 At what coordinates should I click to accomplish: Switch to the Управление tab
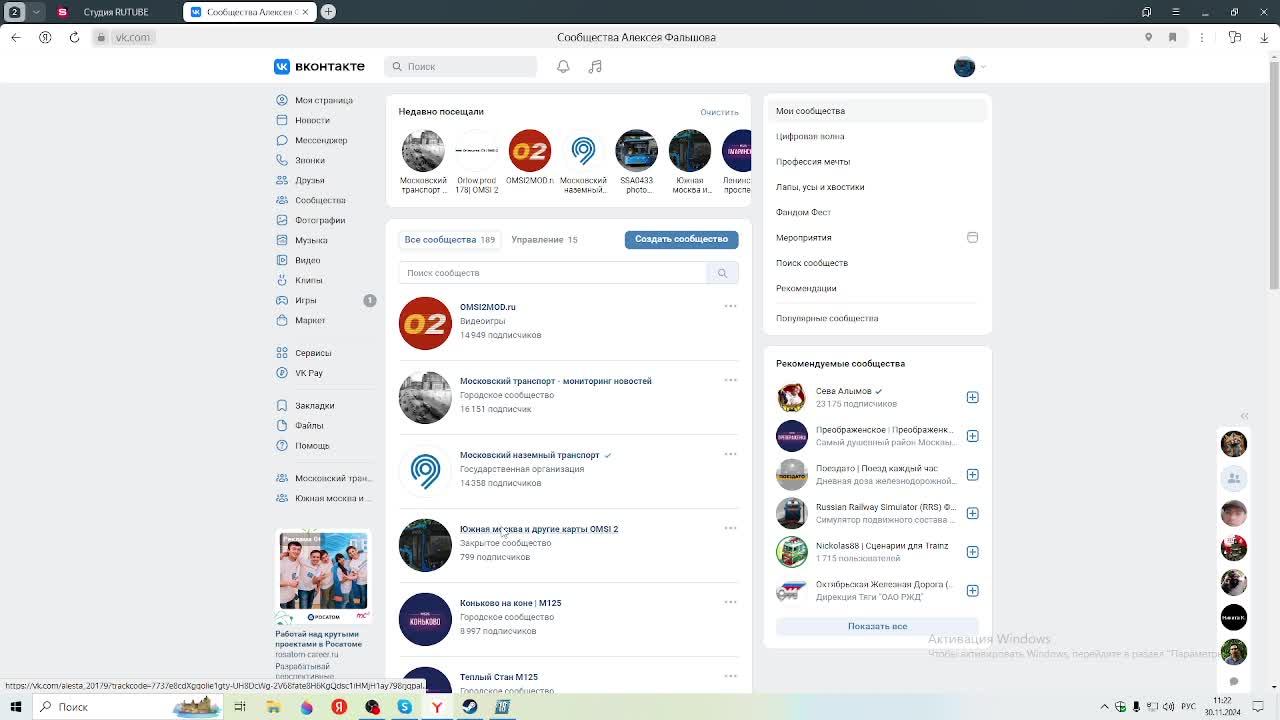tap(544, 240)
